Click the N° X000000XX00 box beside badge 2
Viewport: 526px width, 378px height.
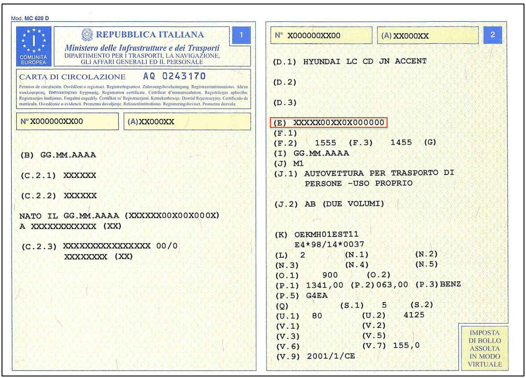[321, 35]
